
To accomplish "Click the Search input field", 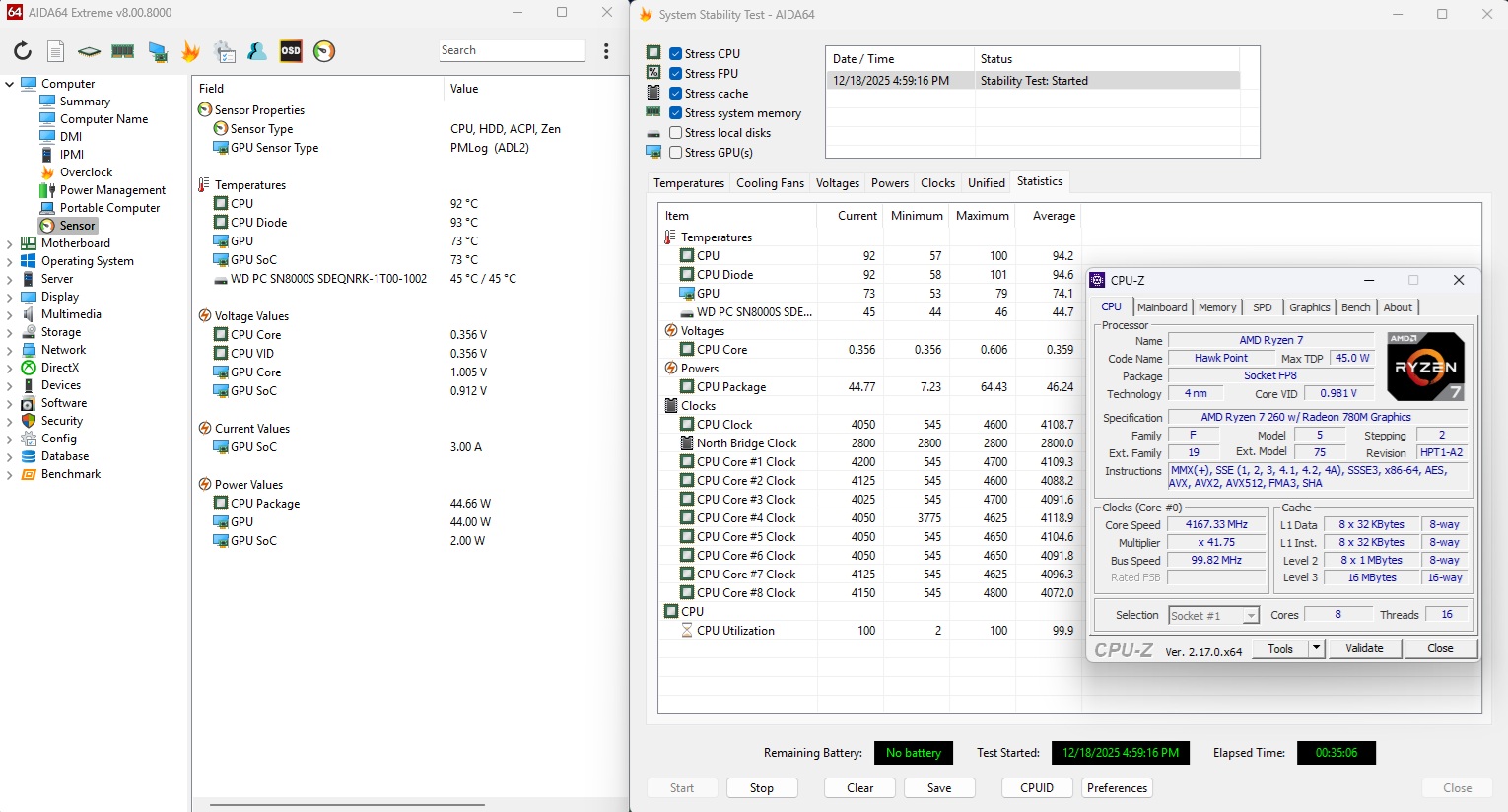I will click(511, 50).
